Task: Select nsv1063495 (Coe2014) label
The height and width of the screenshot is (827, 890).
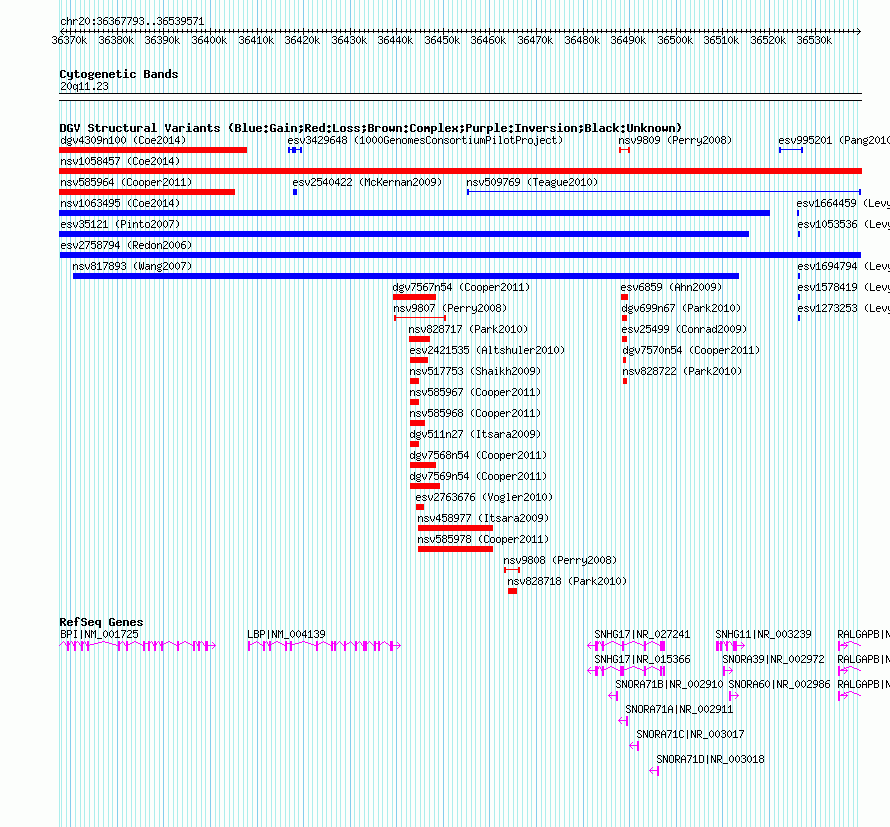Action: (120, 203)
